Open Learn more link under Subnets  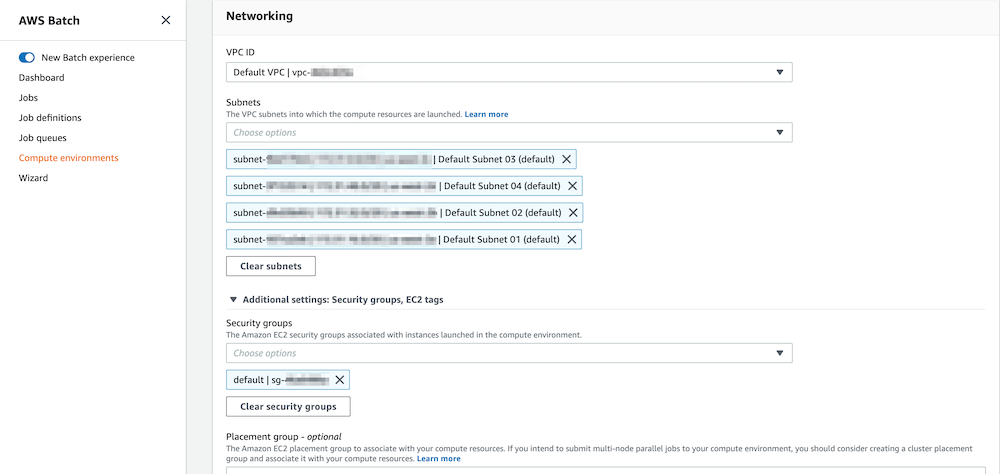pos(486,114)
